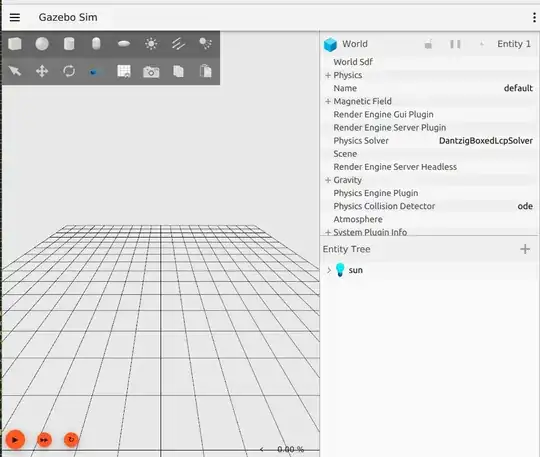This screenshot has height=457, width=540.
Task: Click the paste icon
Action: tap(206, 71)
